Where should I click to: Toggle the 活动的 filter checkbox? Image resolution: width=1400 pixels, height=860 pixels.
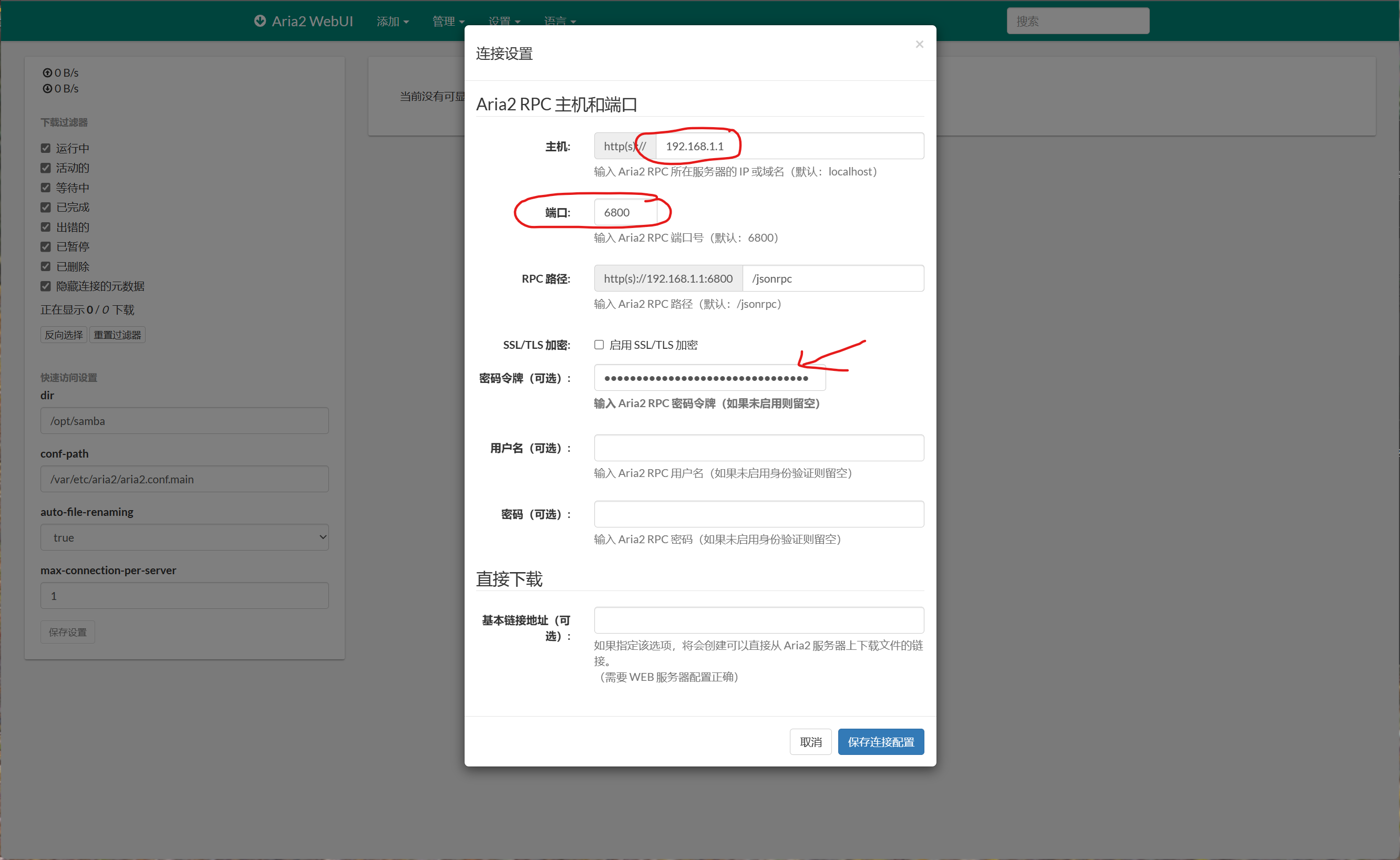tap(46, 168)
